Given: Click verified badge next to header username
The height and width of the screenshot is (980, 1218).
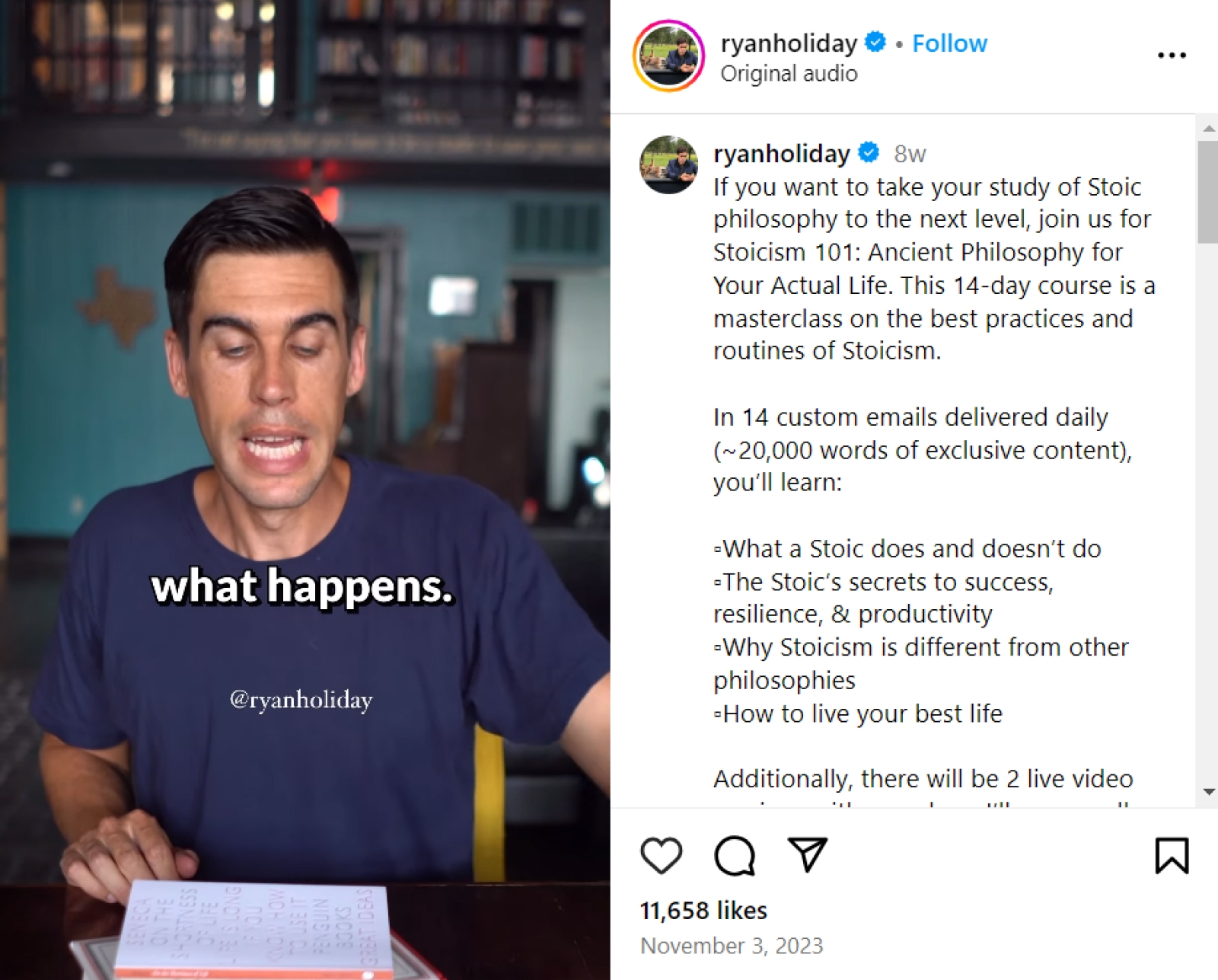Looking at the screenshot, I should [875, 42].
